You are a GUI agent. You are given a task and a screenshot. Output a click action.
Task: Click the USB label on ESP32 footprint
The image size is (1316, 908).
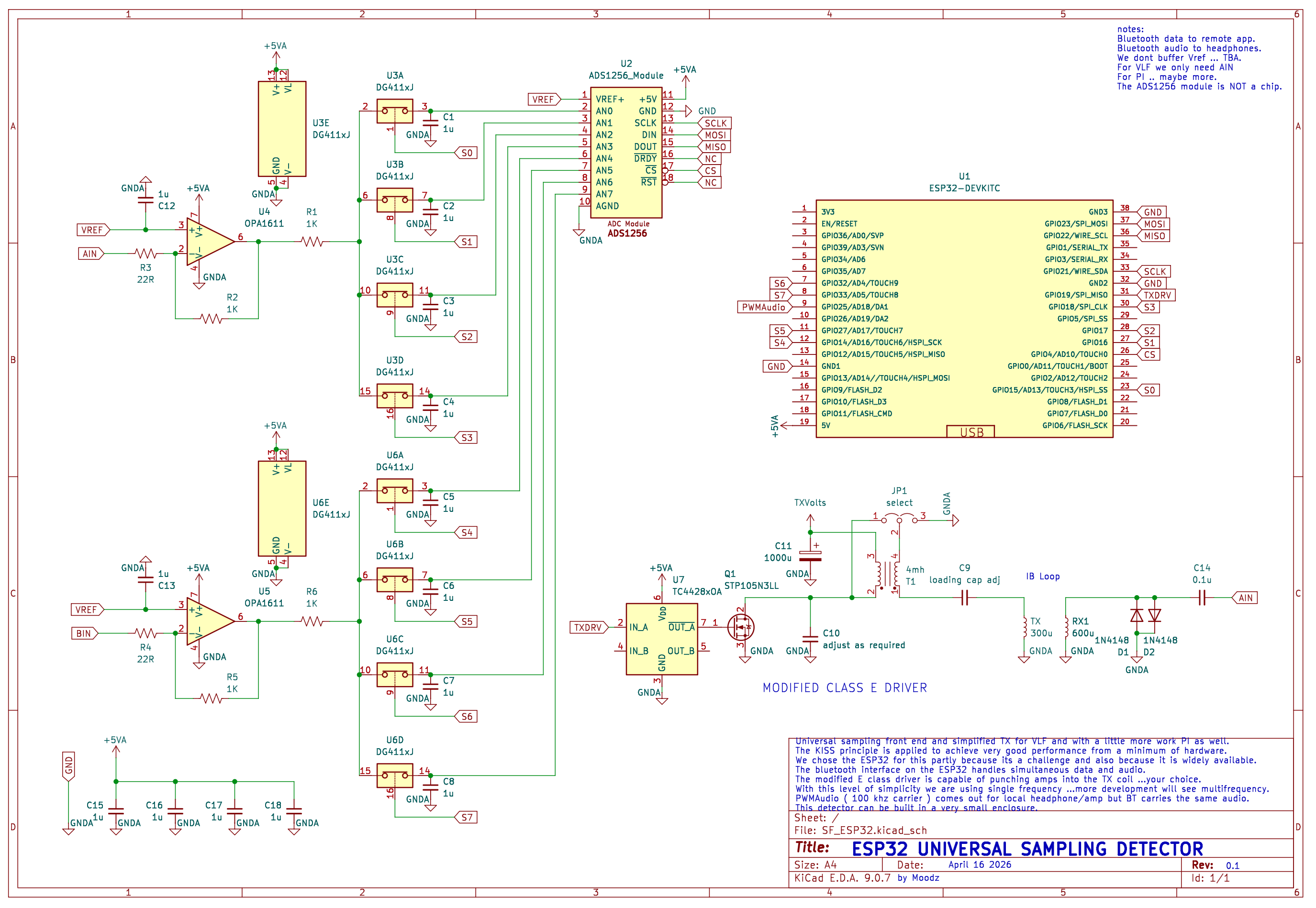[973, 432]
